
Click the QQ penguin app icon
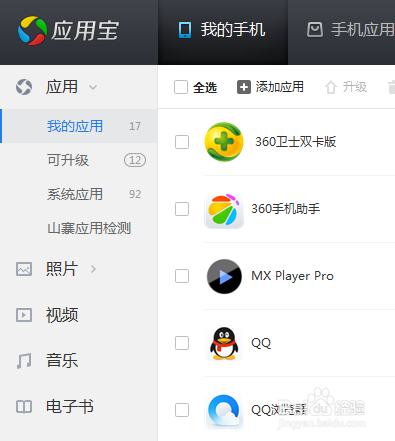(224, 343)
